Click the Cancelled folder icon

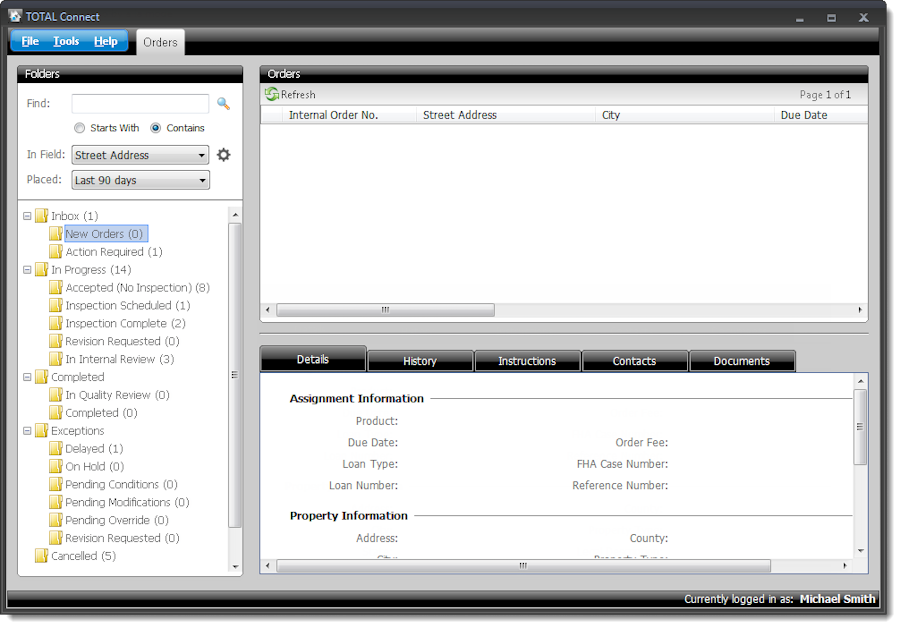(41, 556)
